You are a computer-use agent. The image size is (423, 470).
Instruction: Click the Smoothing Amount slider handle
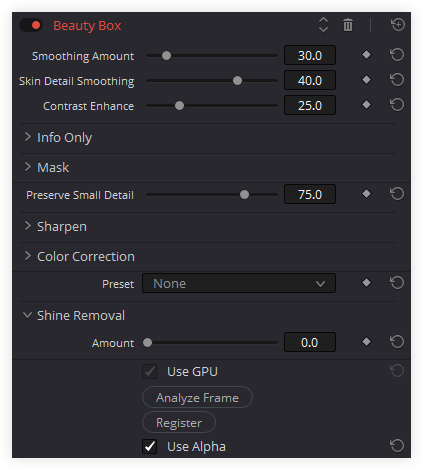point(166,55)
